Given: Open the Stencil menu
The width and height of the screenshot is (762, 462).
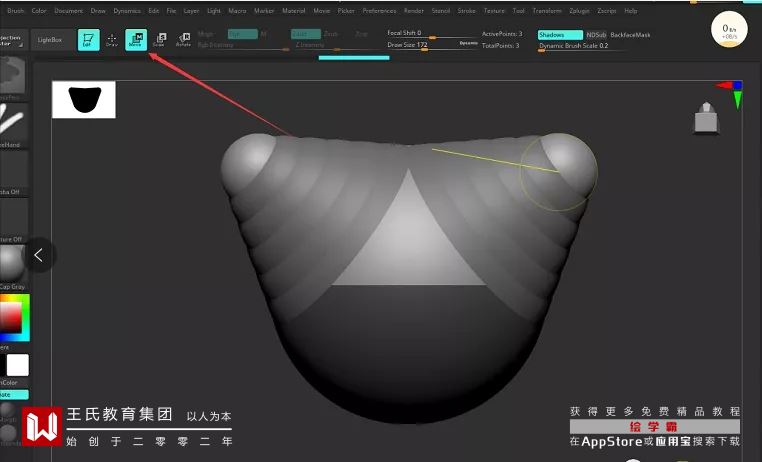Looking at the screenshot, I should [441, 11].
